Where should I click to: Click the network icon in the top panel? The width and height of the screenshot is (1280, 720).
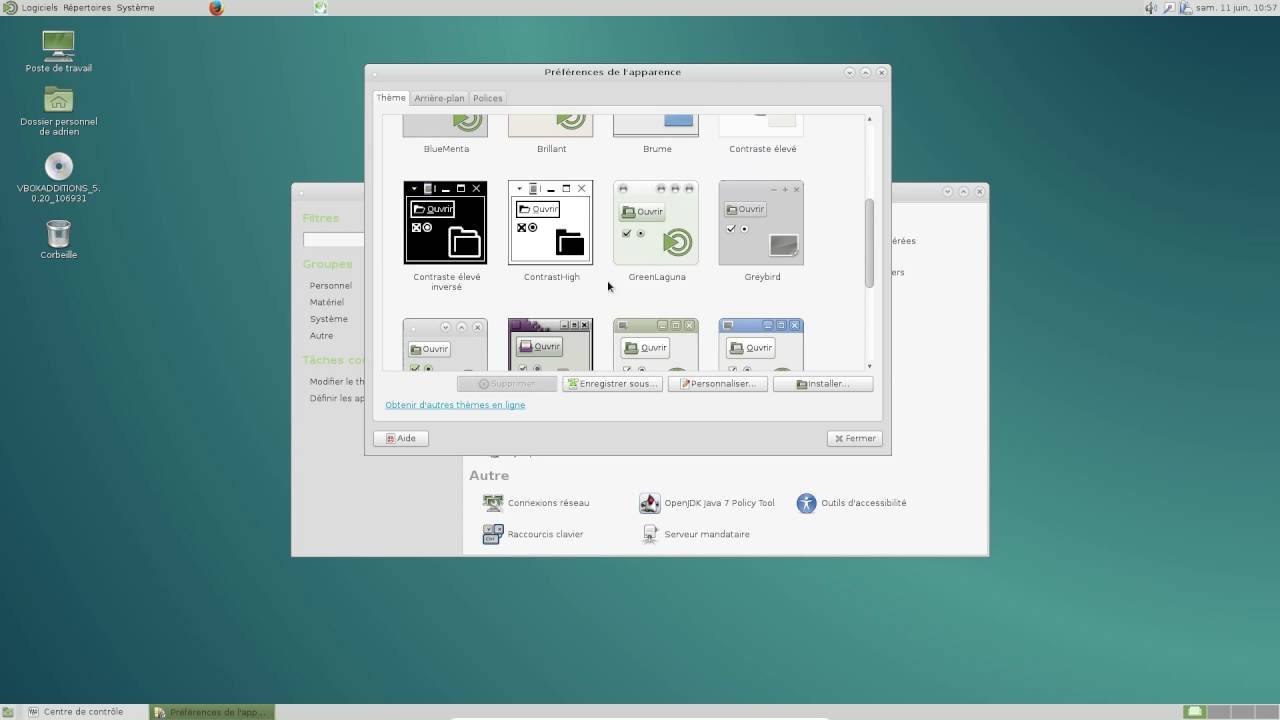[x=1186, y=8]
